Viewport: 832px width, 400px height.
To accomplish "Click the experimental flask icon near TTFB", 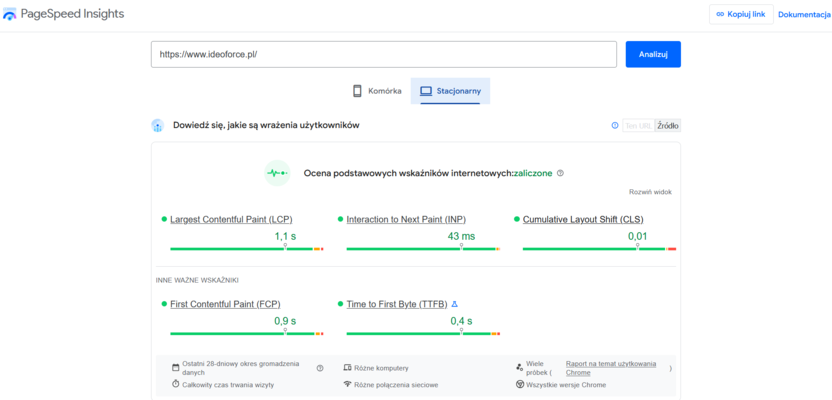I will [454, 303].
